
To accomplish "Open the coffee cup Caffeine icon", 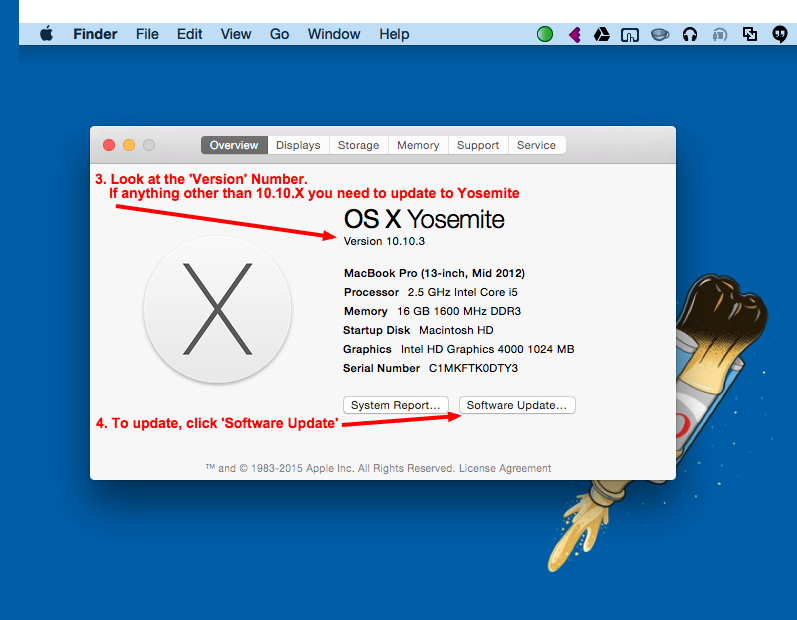I will point(660,35).
